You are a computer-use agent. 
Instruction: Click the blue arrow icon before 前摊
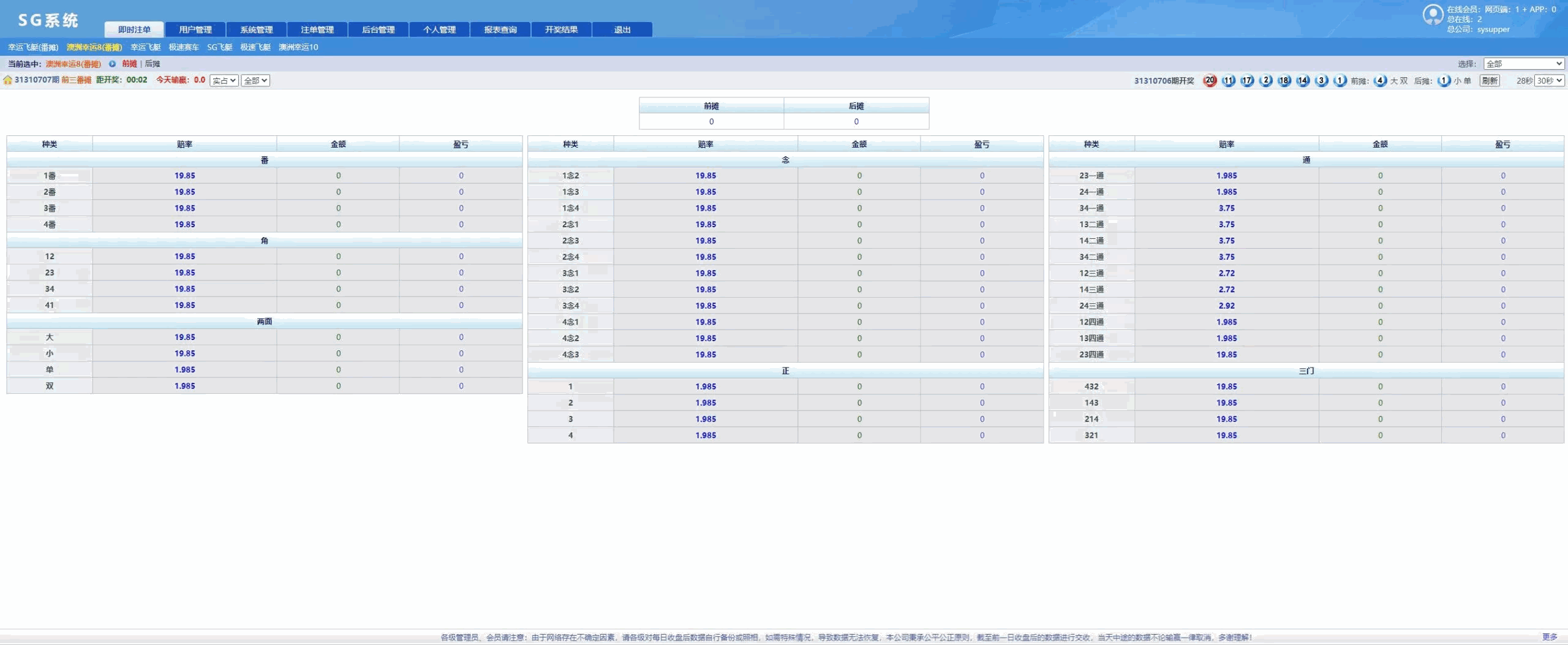pyautogui.click(x=112, y=64)
